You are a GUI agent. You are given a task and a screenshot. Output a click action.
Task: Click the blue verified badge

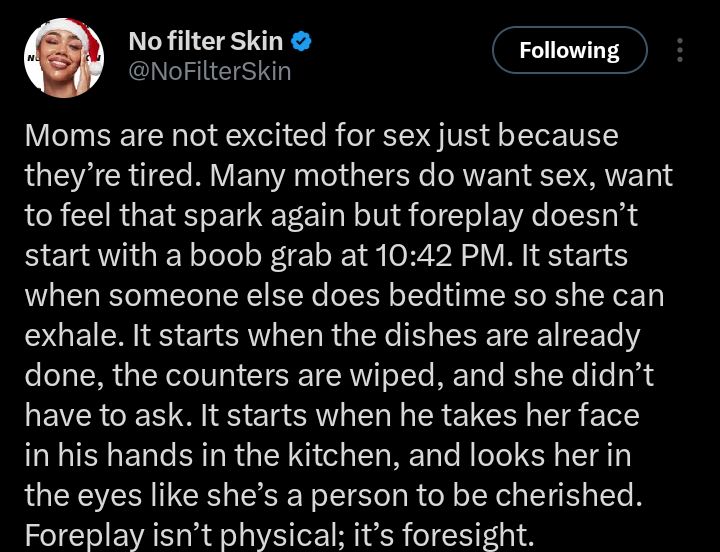pos(301,42)
